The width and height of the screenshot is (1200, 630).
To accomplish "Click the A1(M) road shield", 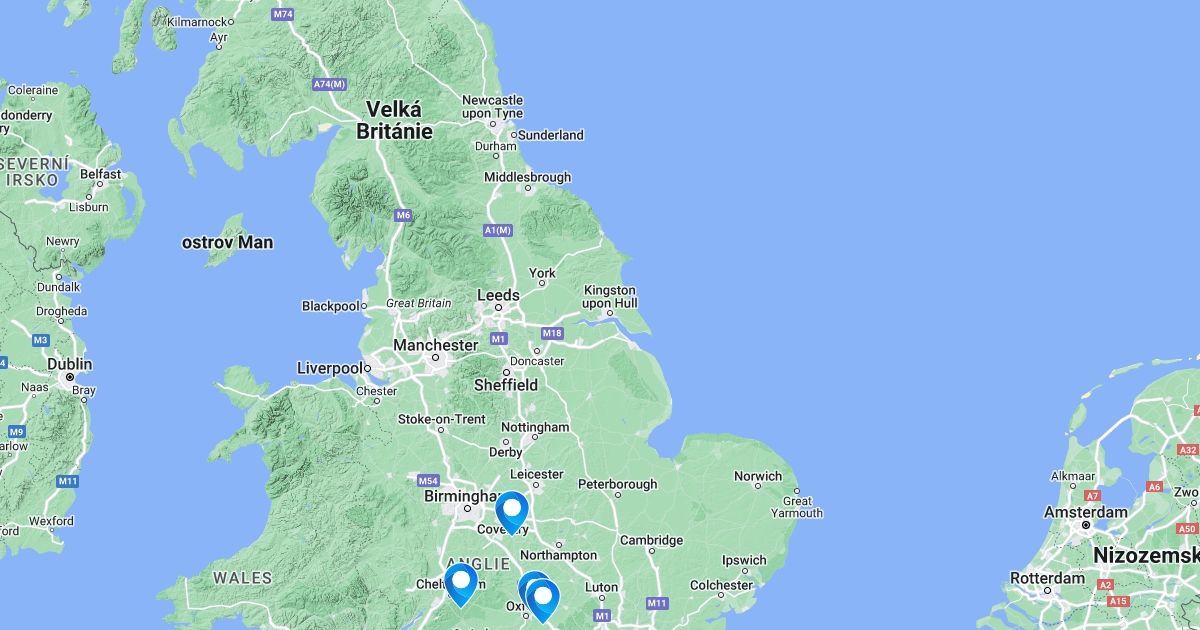I will pos(498,230).
